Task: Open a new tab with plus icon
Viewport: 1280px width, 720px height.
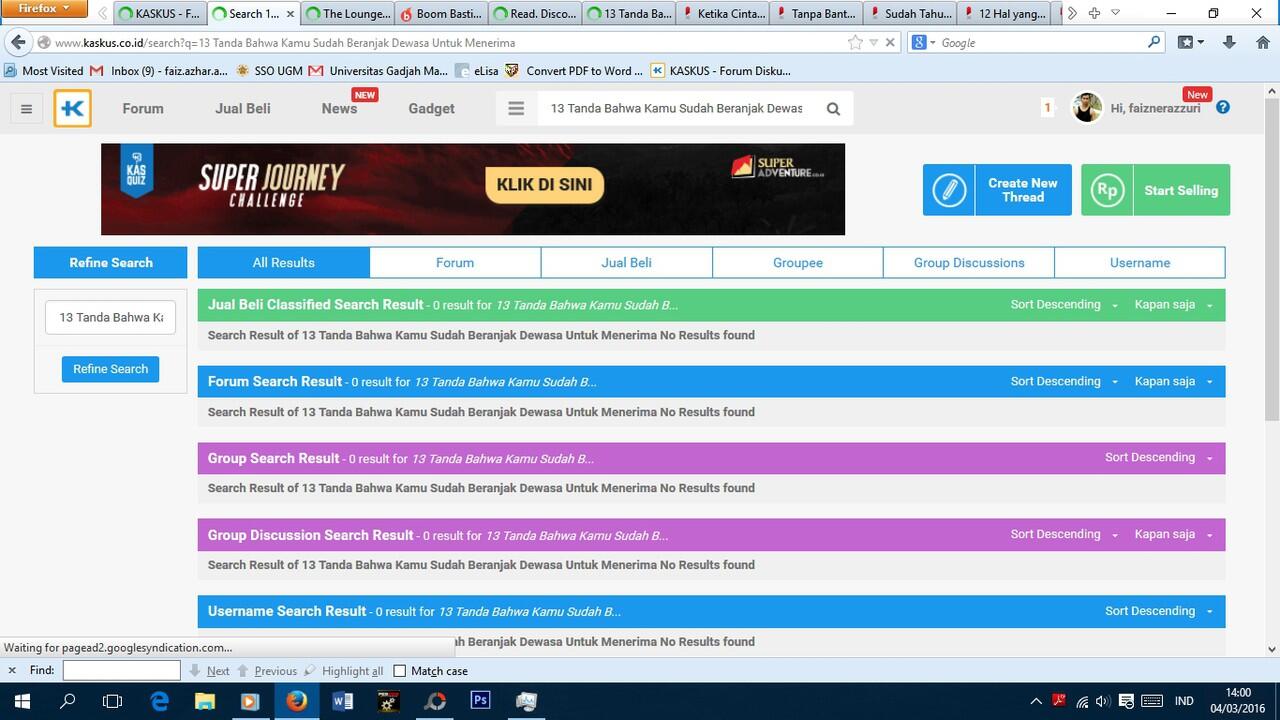Action: (1094, 13)
